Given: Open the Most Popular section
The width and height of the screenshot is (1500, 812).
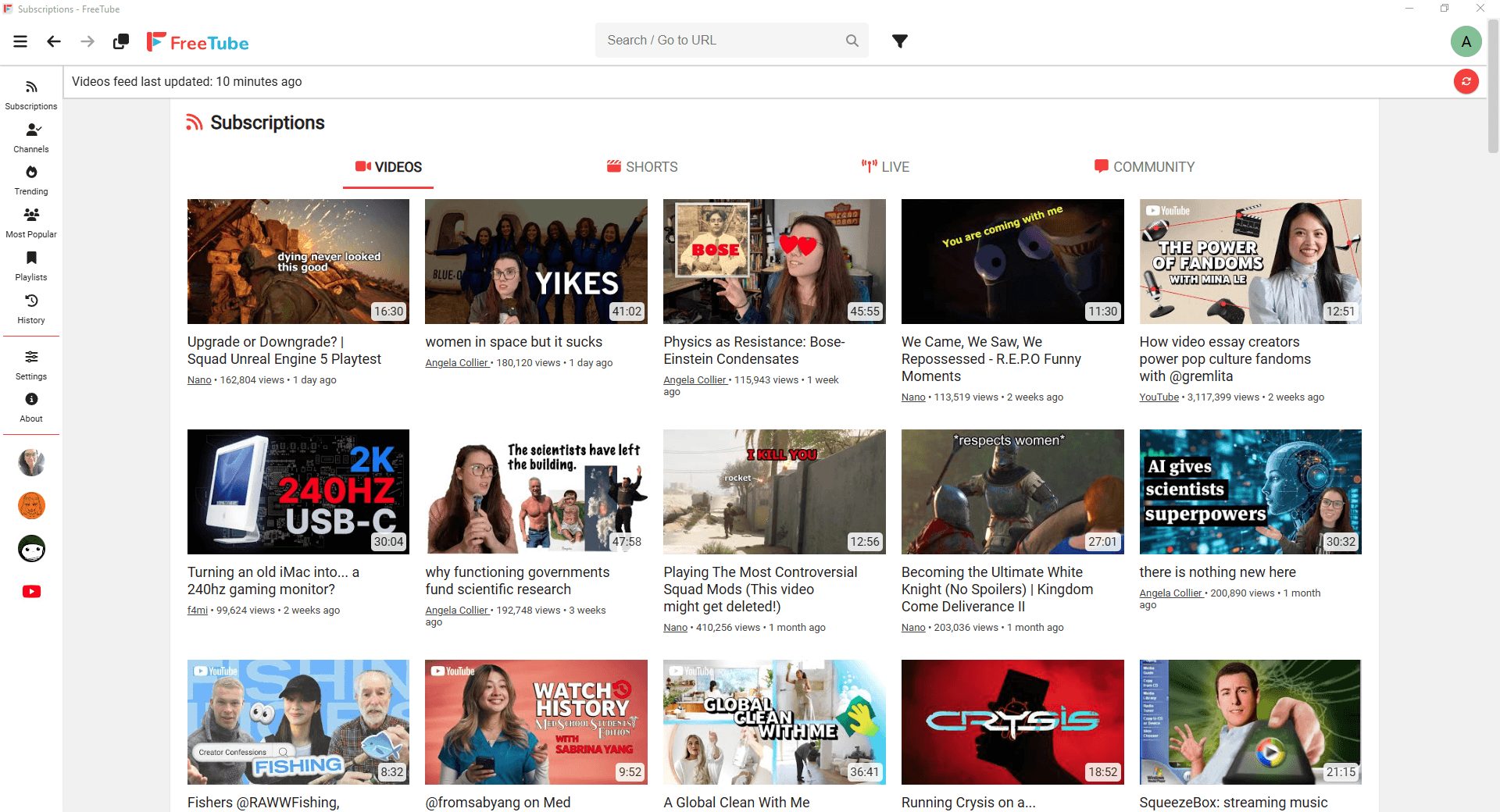Looking at the screenshot, I should click(x=31, y=223).
